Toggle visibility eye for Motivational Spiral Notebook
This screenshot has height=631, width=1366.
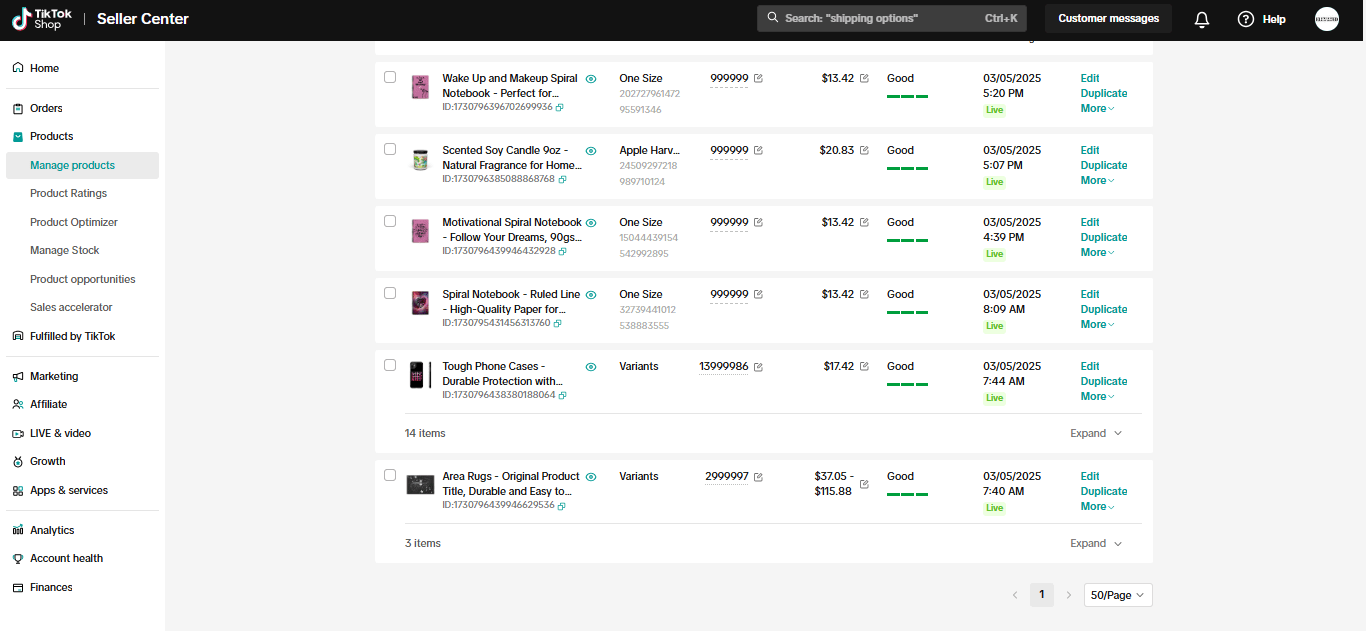click(591, 223)
